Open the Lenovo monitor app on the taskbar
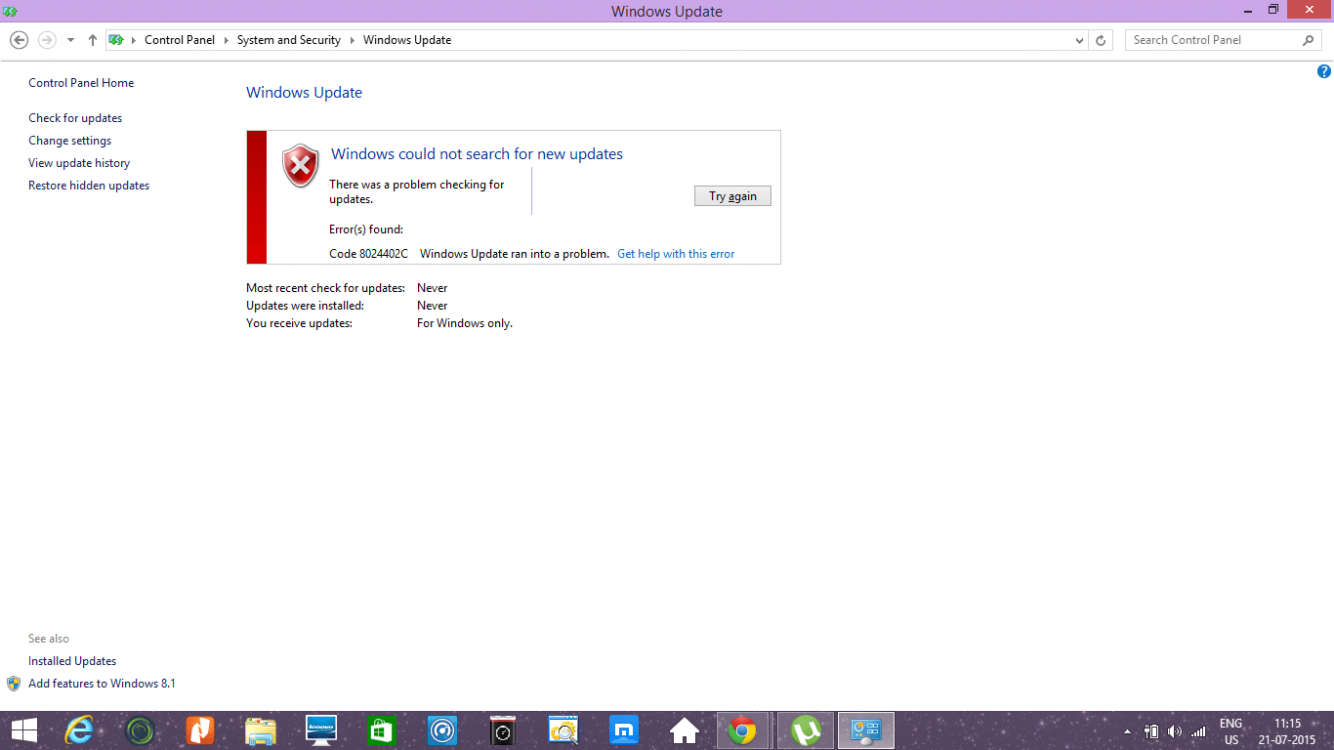 (321, 731)
